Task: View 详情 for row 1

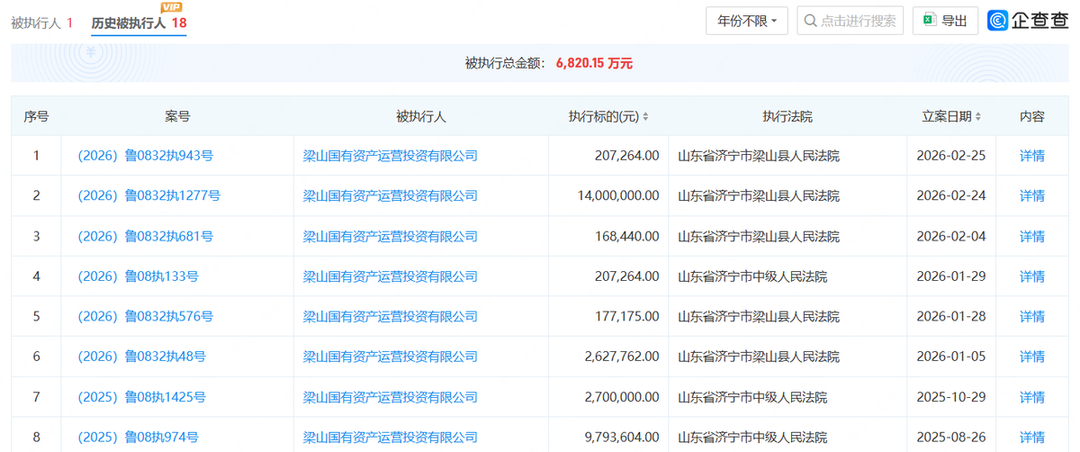Action: 1032,156
